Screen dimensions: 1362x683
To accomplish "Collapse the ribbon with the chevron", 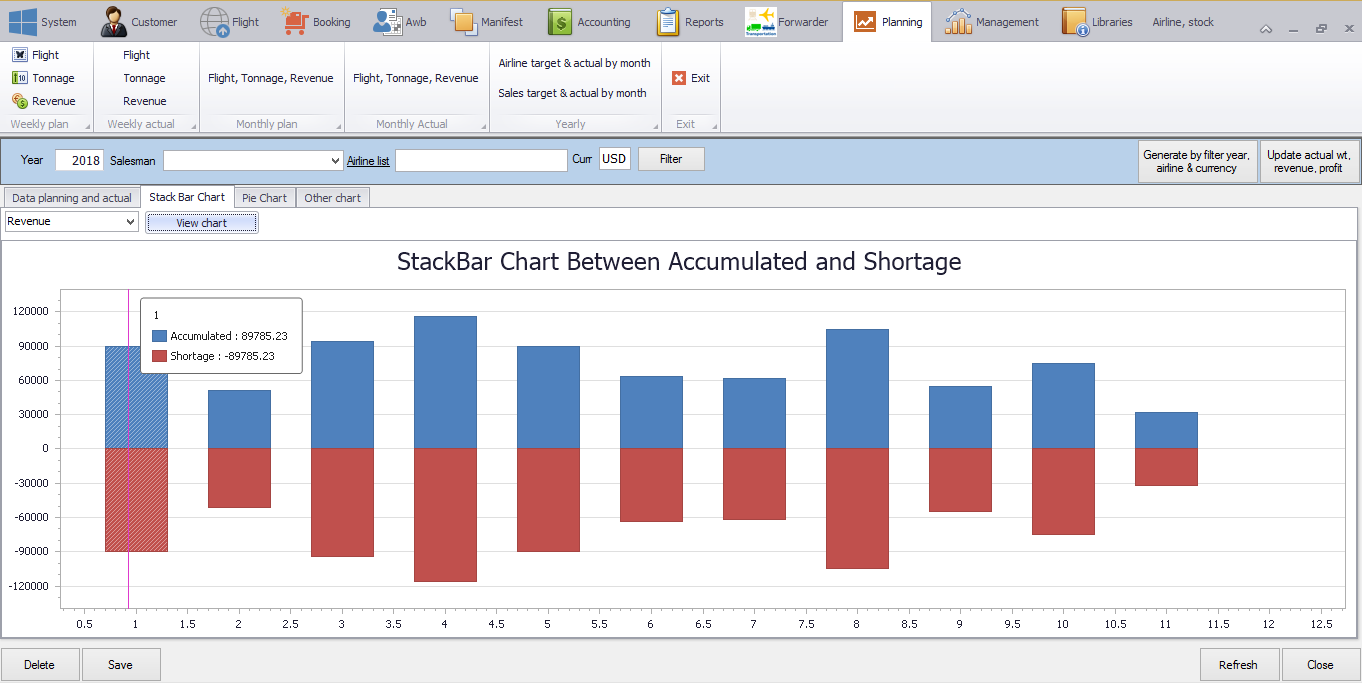I will click(1266, 29).
